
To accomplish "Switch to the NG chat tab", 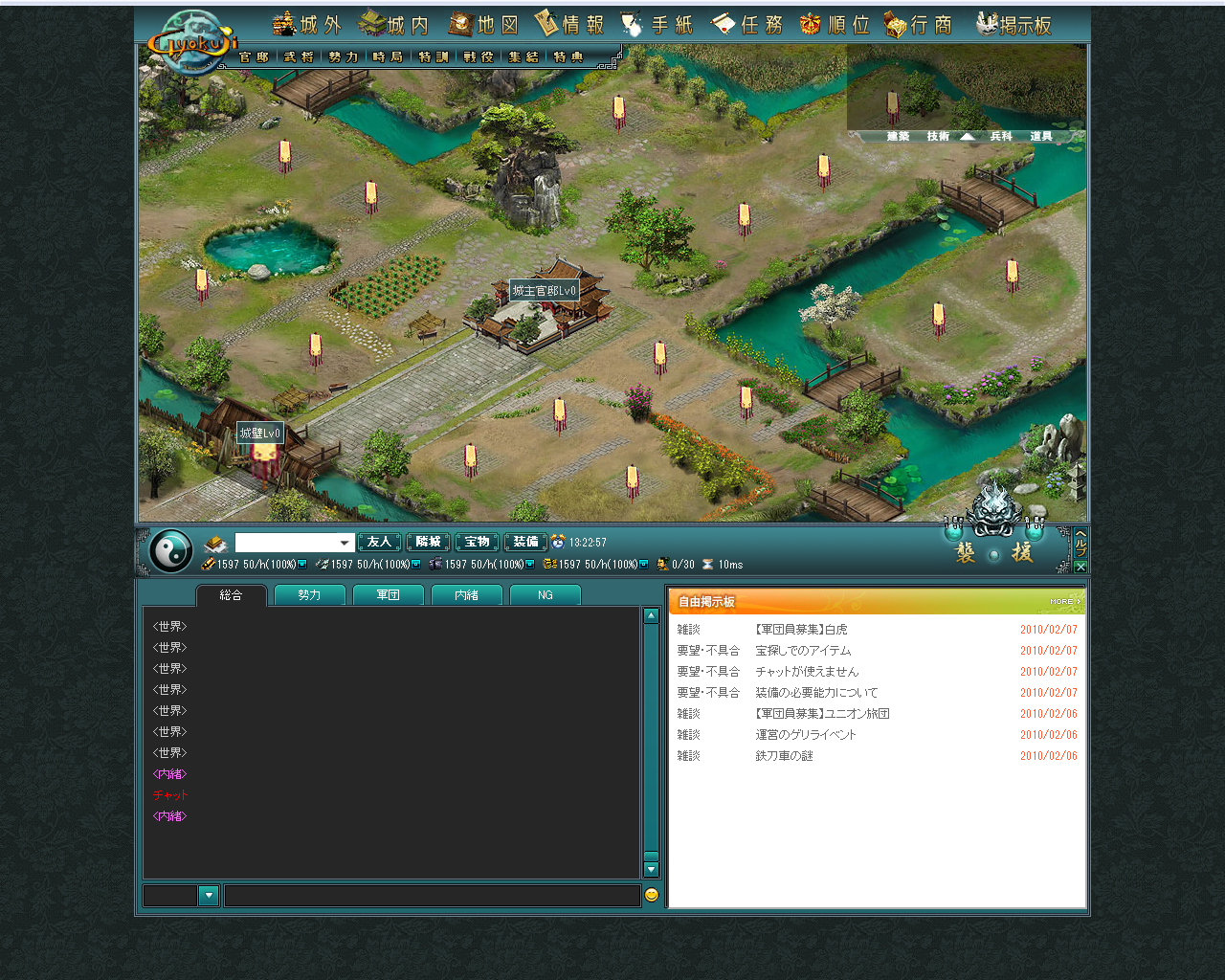I will coord(545,595).
